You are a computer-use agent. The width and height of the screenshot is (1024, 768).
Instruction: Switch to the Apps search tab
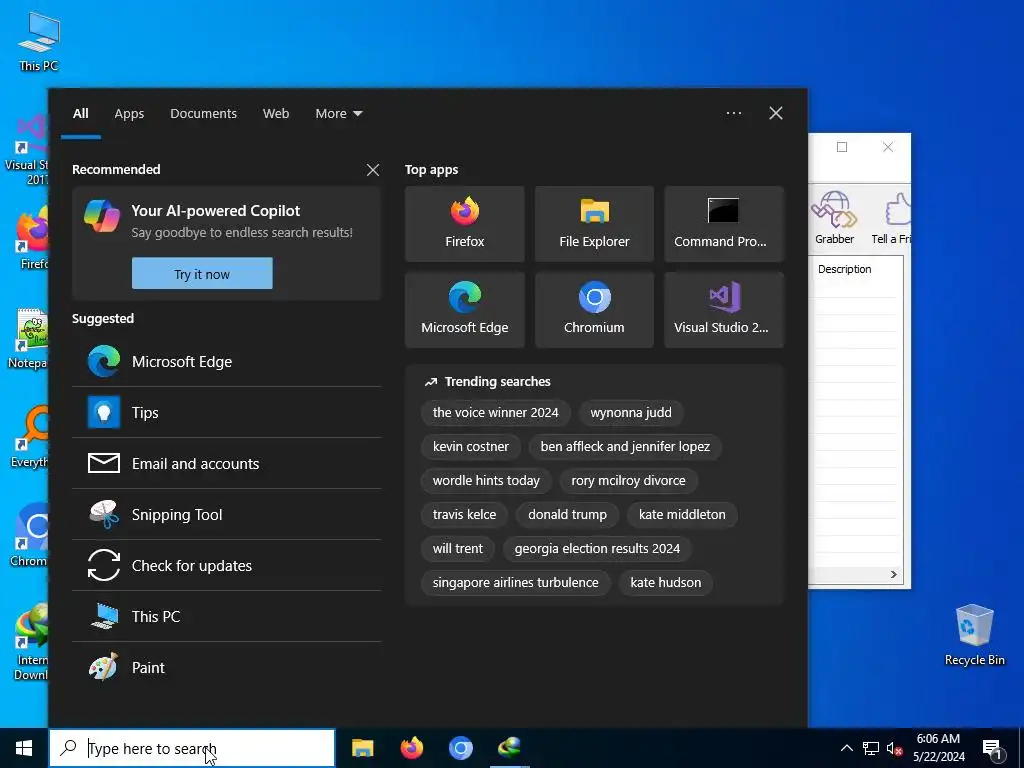pyautogui.click(x=129, y=114)
